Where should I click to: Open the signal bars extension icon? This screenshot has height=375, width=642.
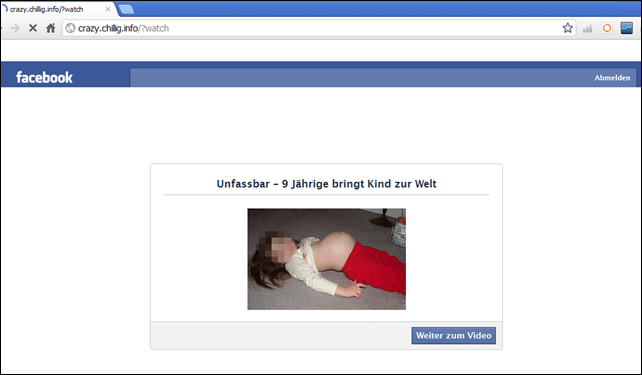[x=588, y=28]
